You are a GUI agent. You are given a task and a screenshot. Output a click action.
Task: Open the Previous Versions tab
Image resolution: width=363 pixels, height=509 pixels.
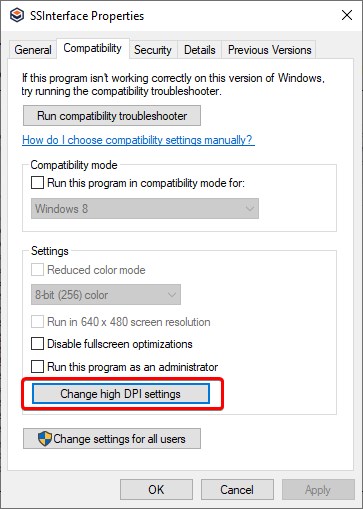(269, 50)
